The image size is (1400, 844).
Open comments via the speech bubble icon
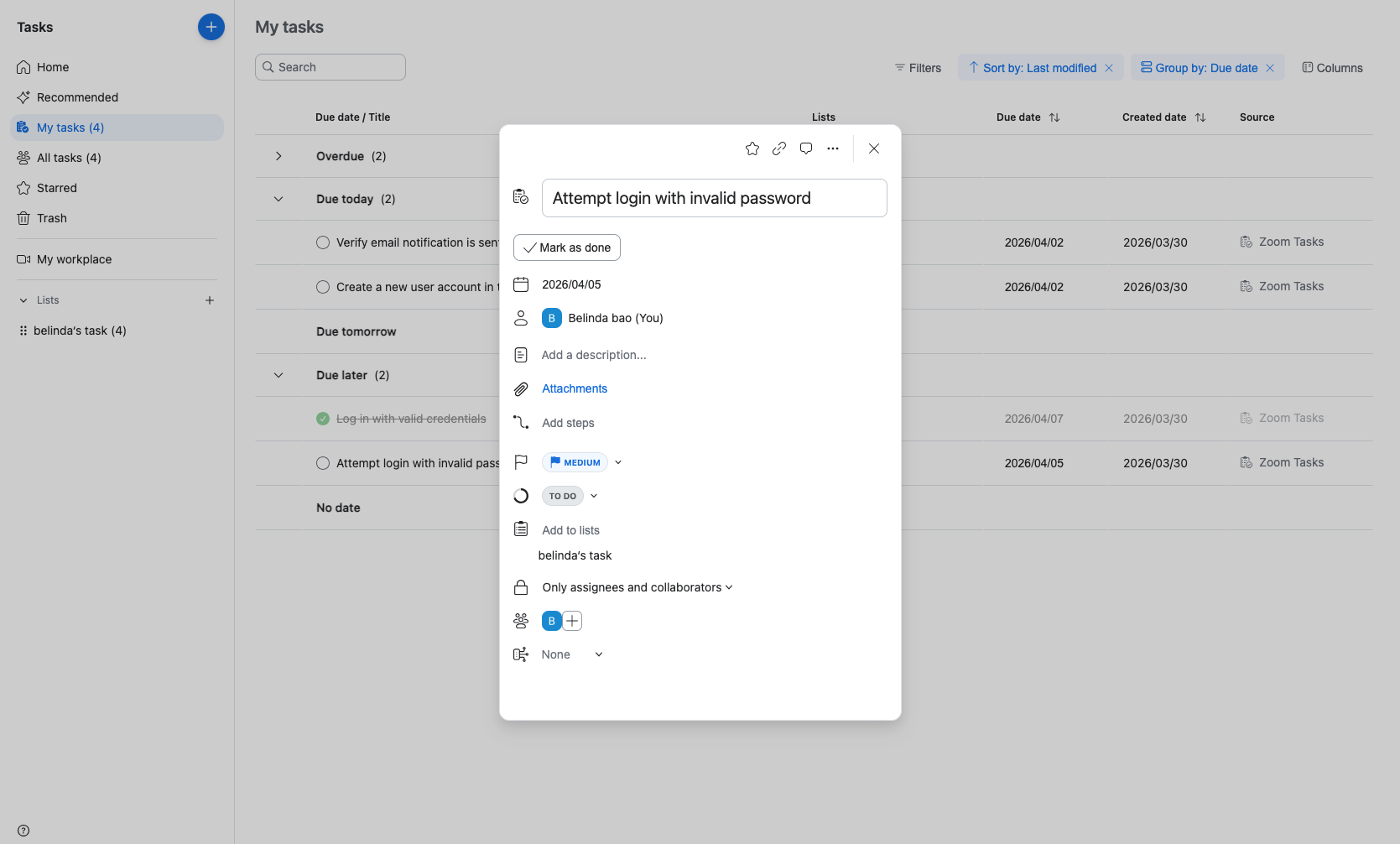(x=806, y=148)
